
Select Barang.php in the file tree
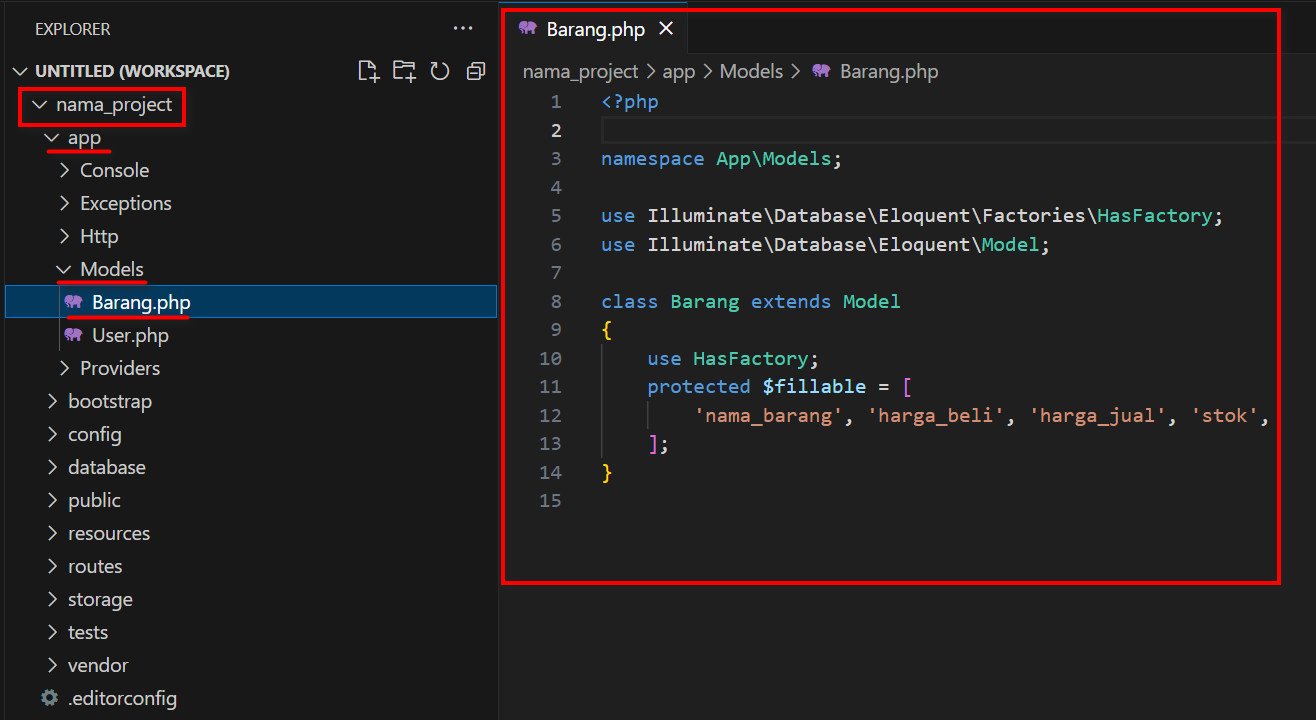coord(250,302)
